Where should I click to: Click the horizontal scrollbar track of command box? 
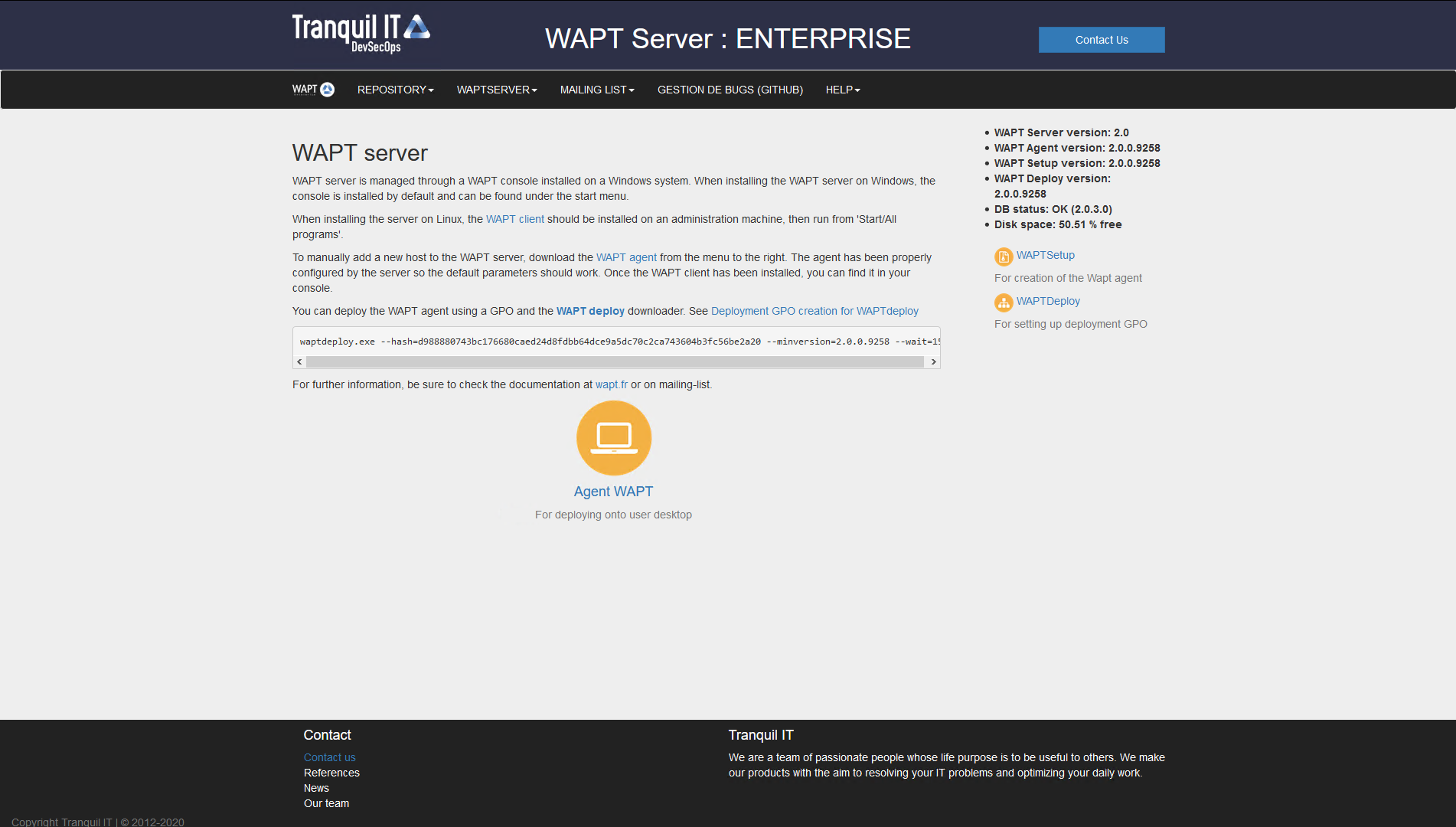coord(615,361)
